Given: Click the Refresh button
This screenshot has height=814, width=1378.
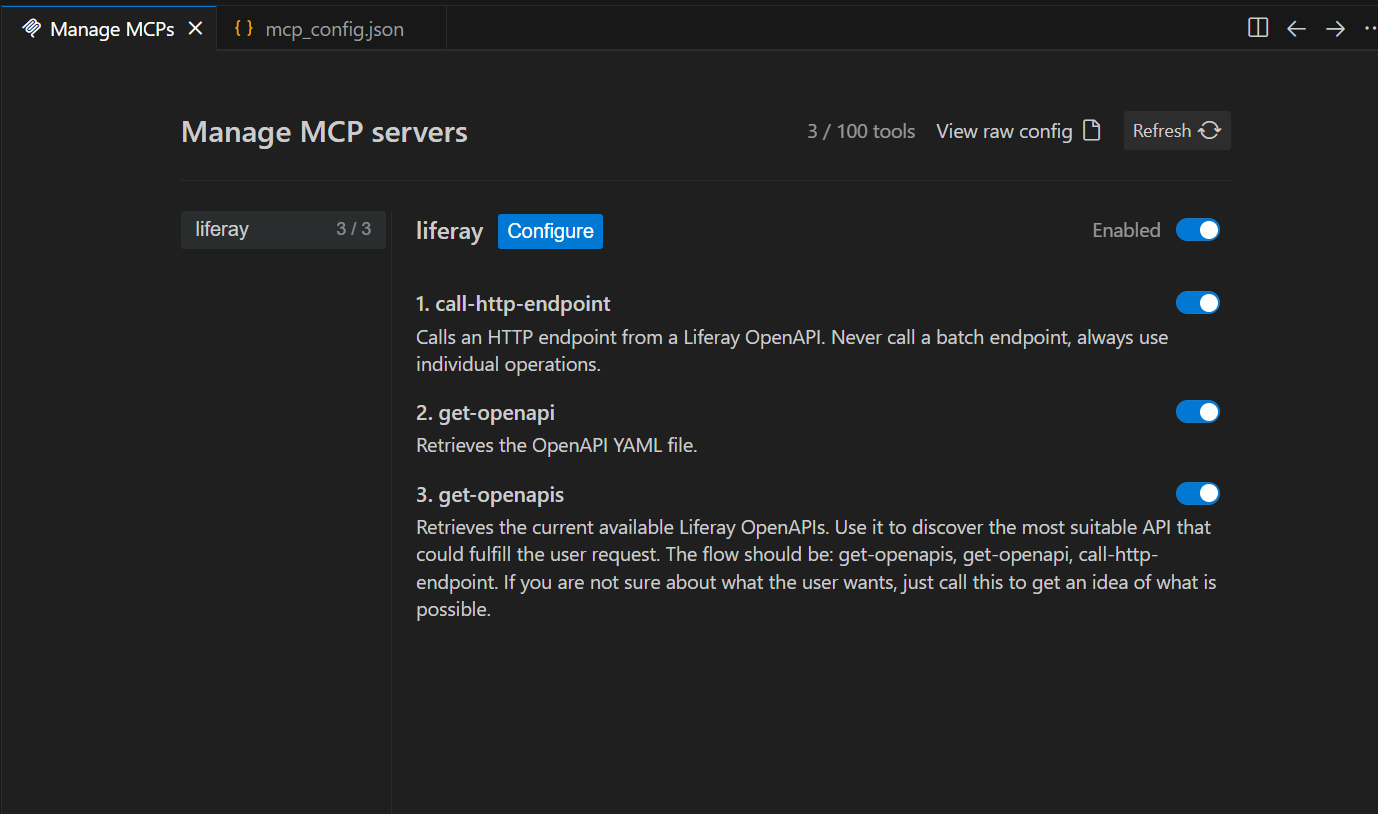Looking at the screenshot, I should [1177, 131].
